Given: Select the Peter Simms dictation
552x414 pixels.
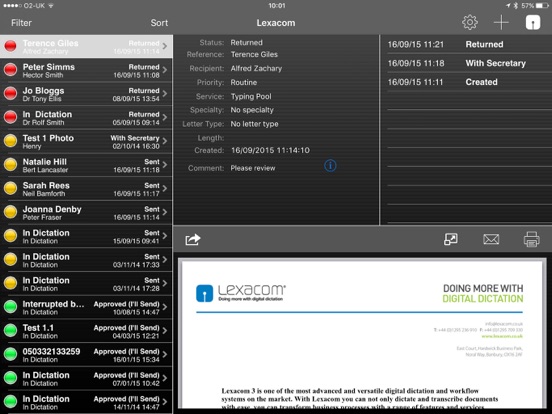Looking at the screenshot, I should 86,70.
